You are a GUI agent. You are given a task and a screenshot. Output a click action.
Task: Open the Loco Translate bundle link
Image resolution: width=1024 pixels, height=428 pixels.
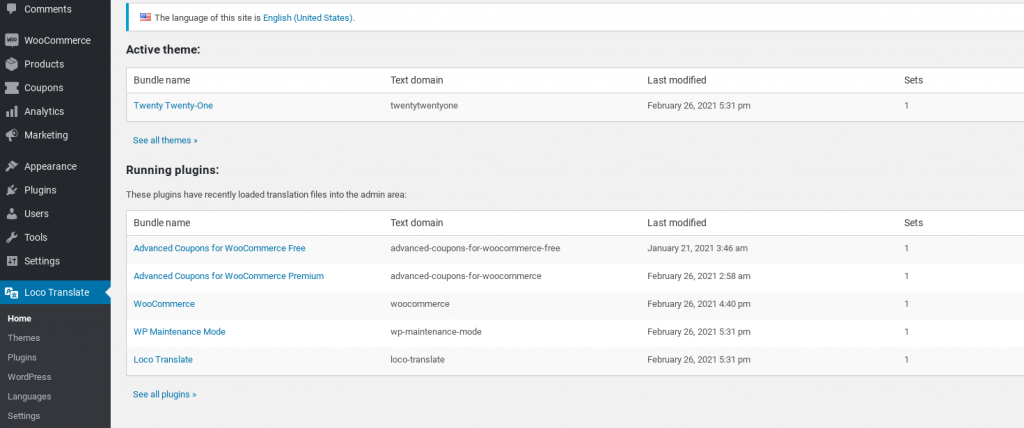tap(163, 359)
